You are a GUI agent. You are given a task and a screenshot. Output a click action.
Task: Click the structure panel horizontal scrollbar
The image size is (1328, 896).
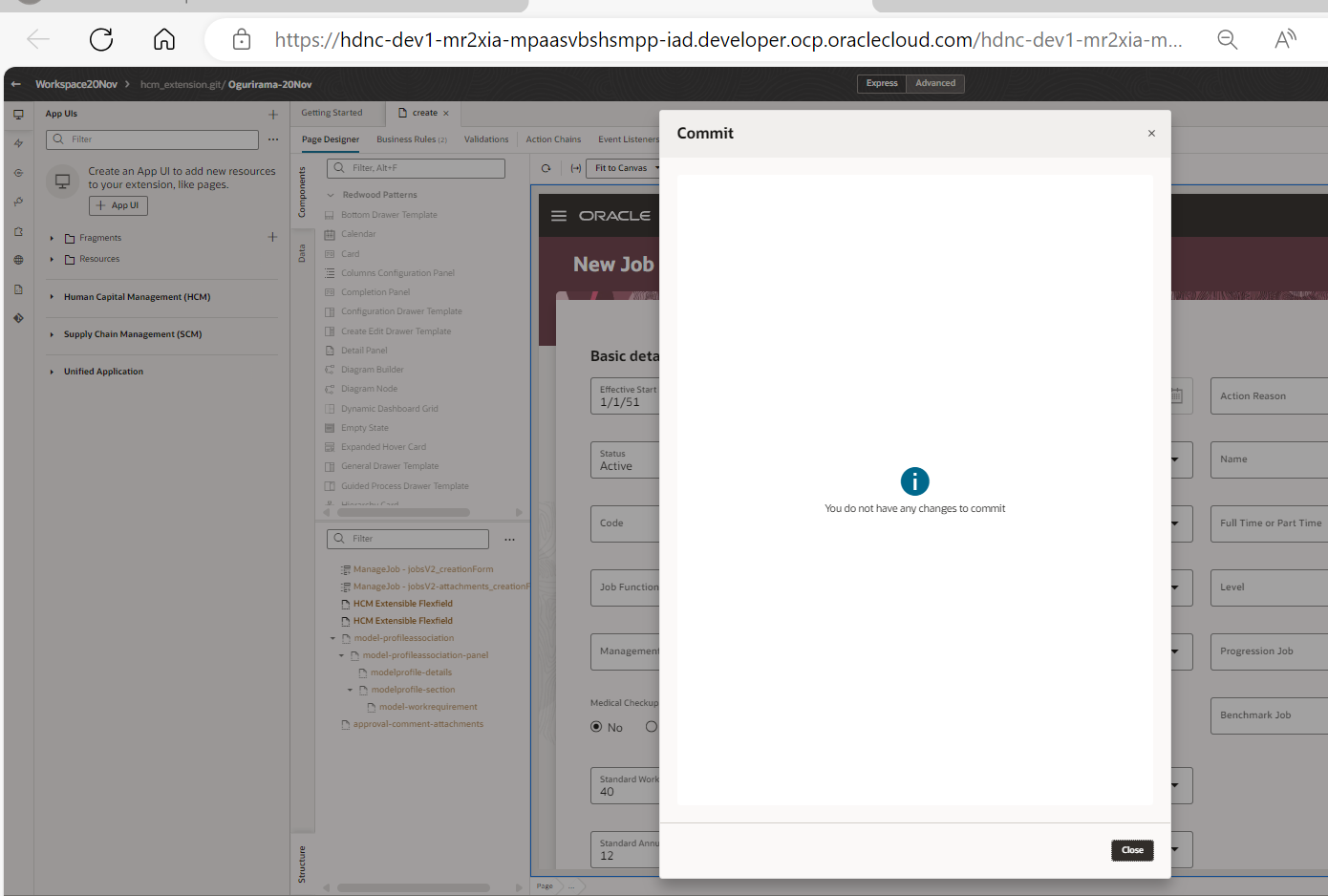click(x=414, y=887)
